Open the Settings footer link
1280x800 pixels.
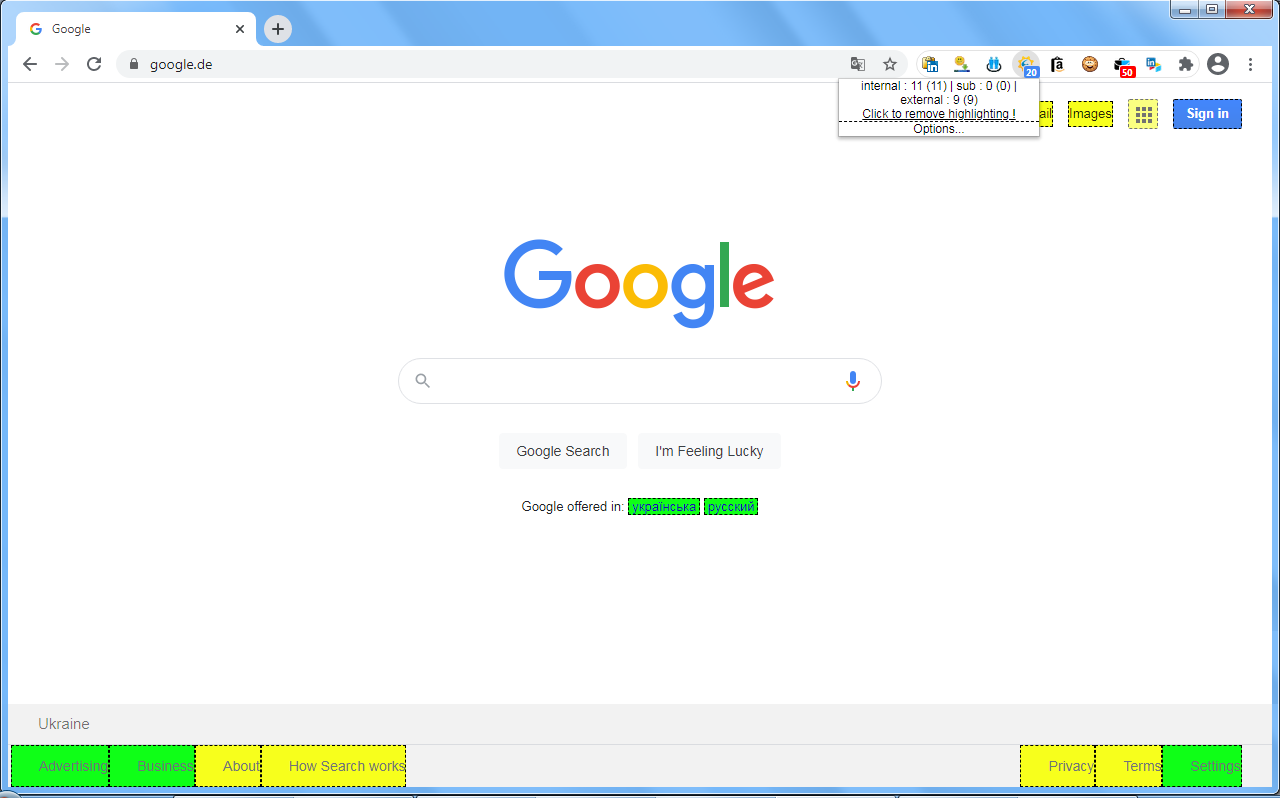point(1202,766)
